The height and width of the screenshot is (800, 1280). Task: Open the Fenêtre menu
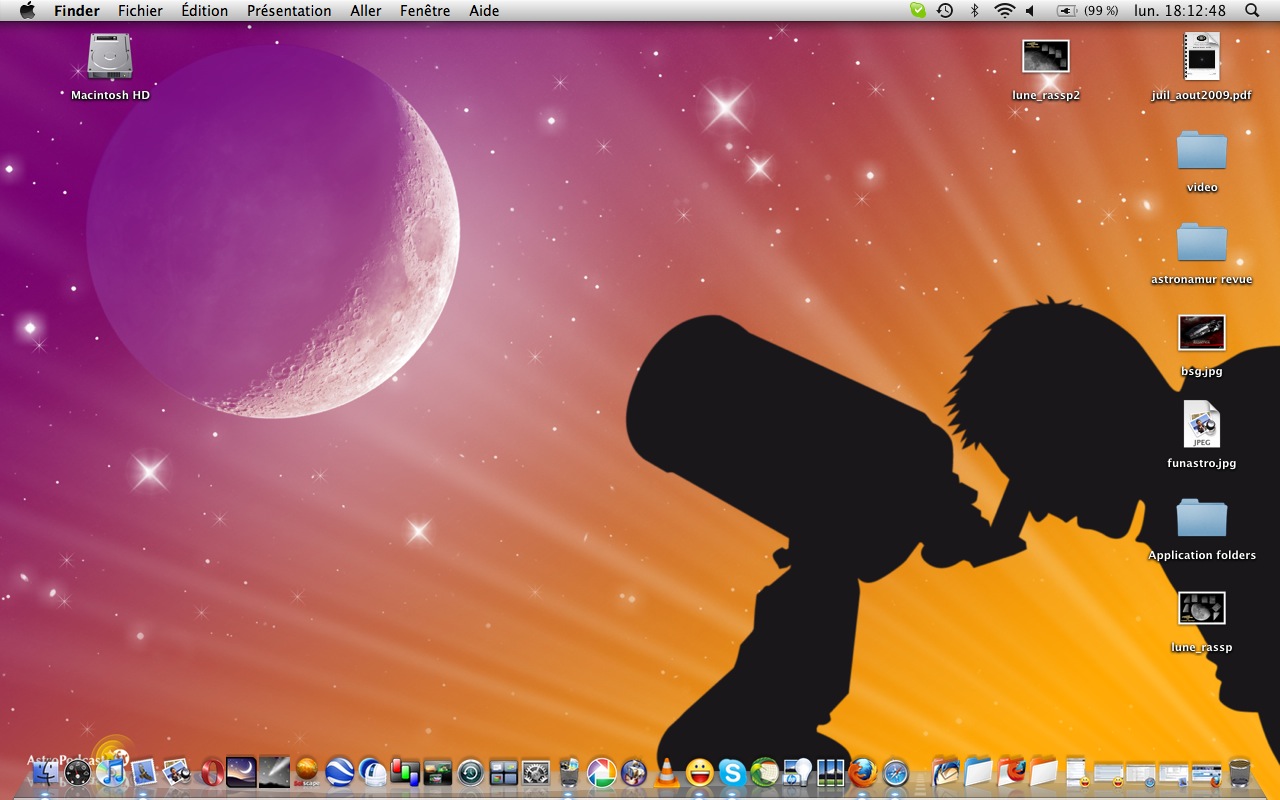point(425,11)
